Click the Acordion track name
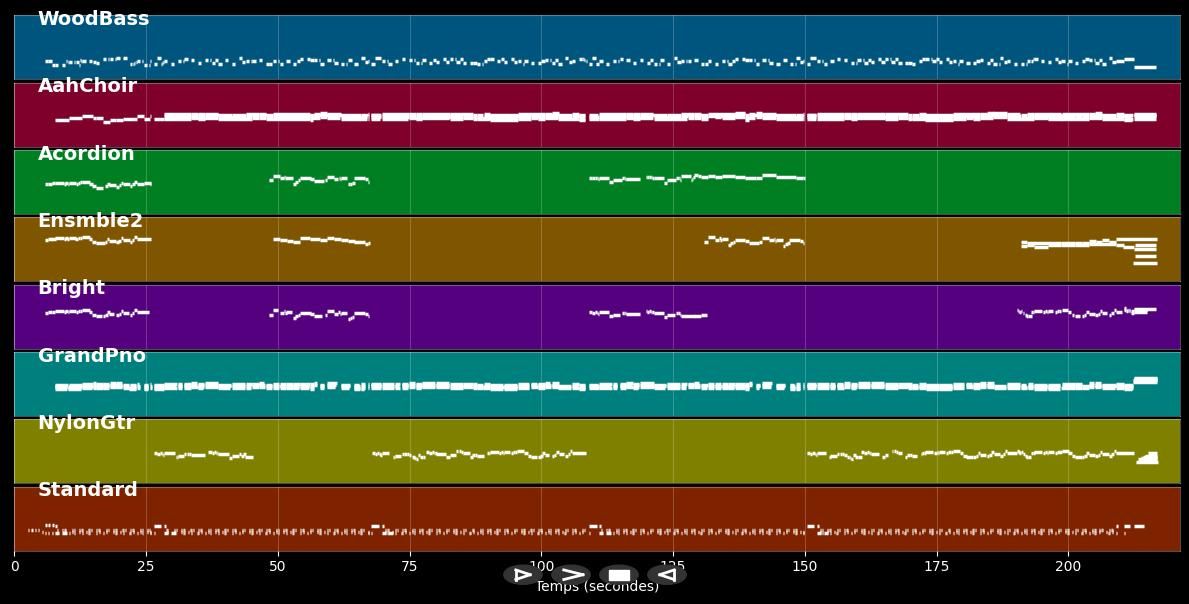1189x604 pixels. (x=86, y=154)
